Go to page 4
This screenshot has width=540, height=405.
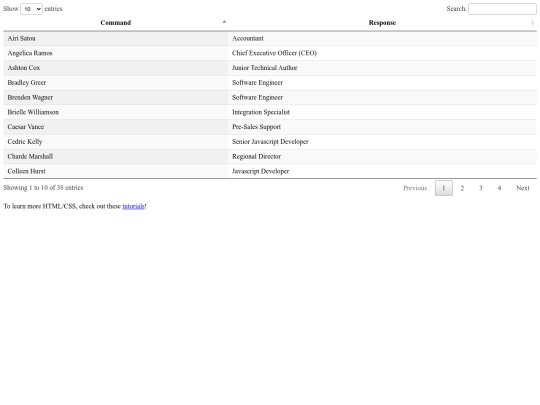tap(499, 188)
